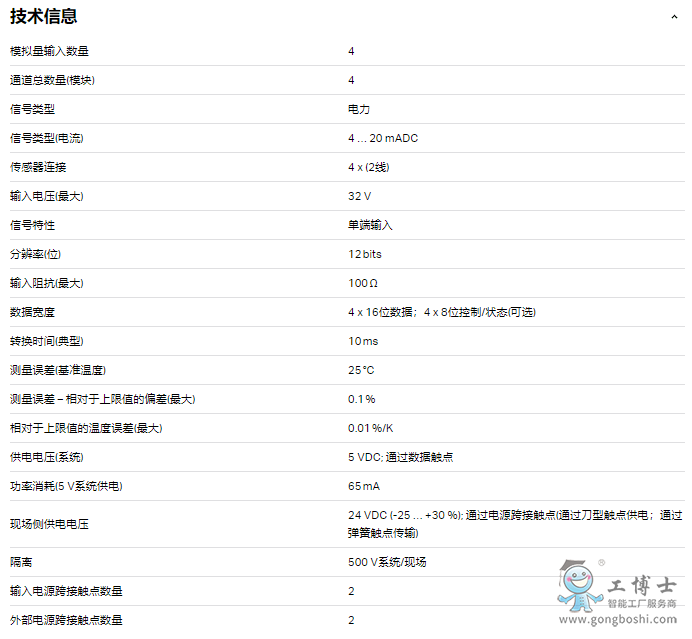Select the 4 … 20 mADC value

(x=383, y=138)
